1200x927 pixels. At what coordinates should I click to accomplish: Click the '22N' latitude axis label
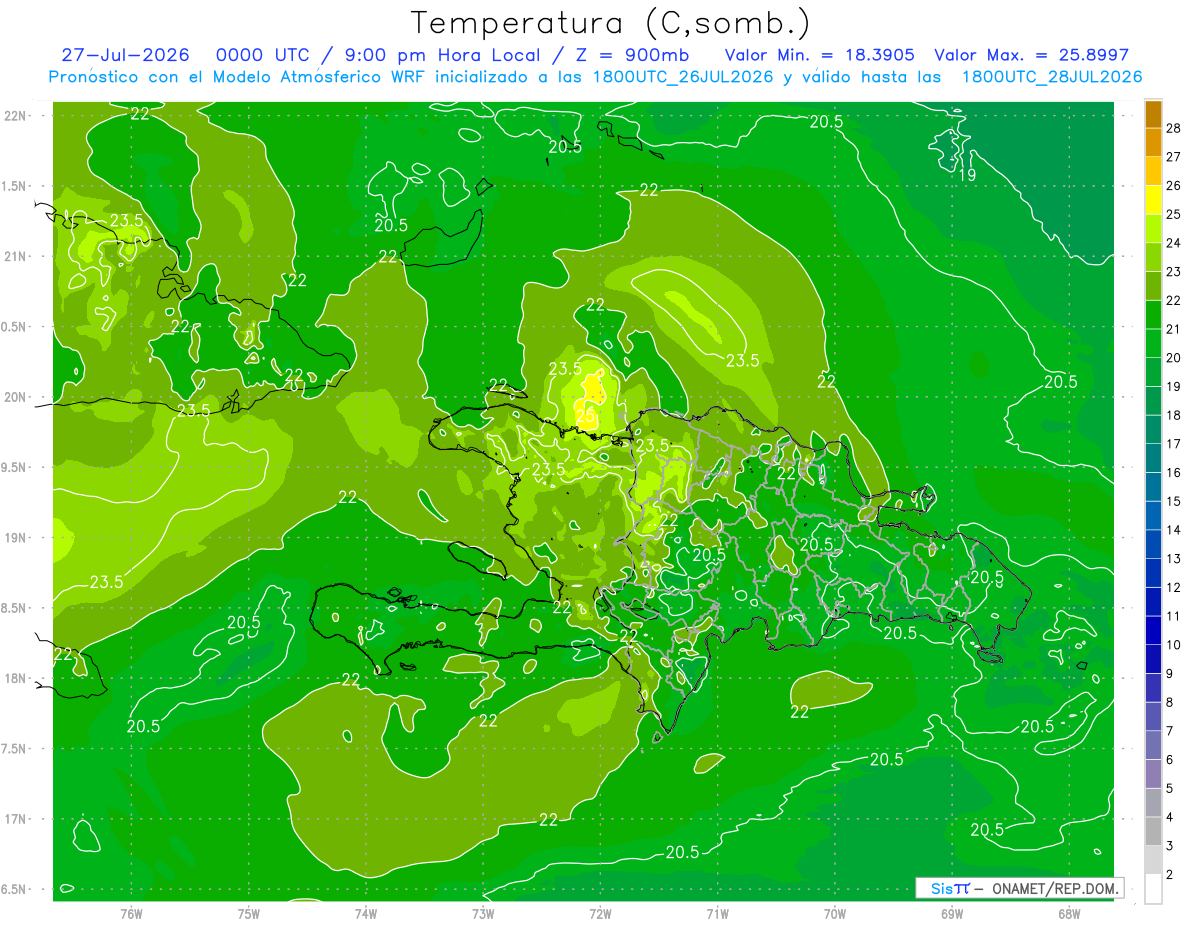coord(16,116)
